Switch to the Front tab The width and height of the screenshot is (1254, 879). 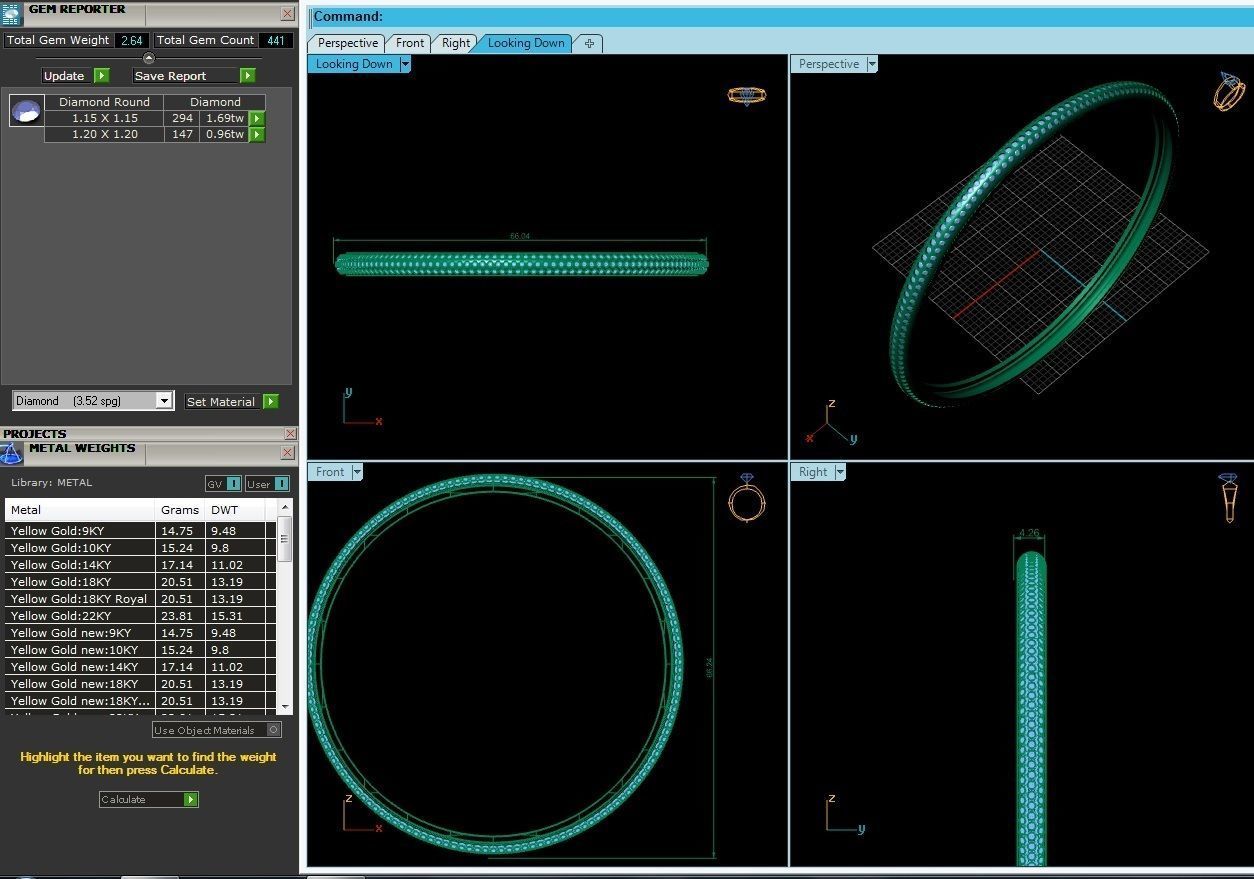point(410,43)
